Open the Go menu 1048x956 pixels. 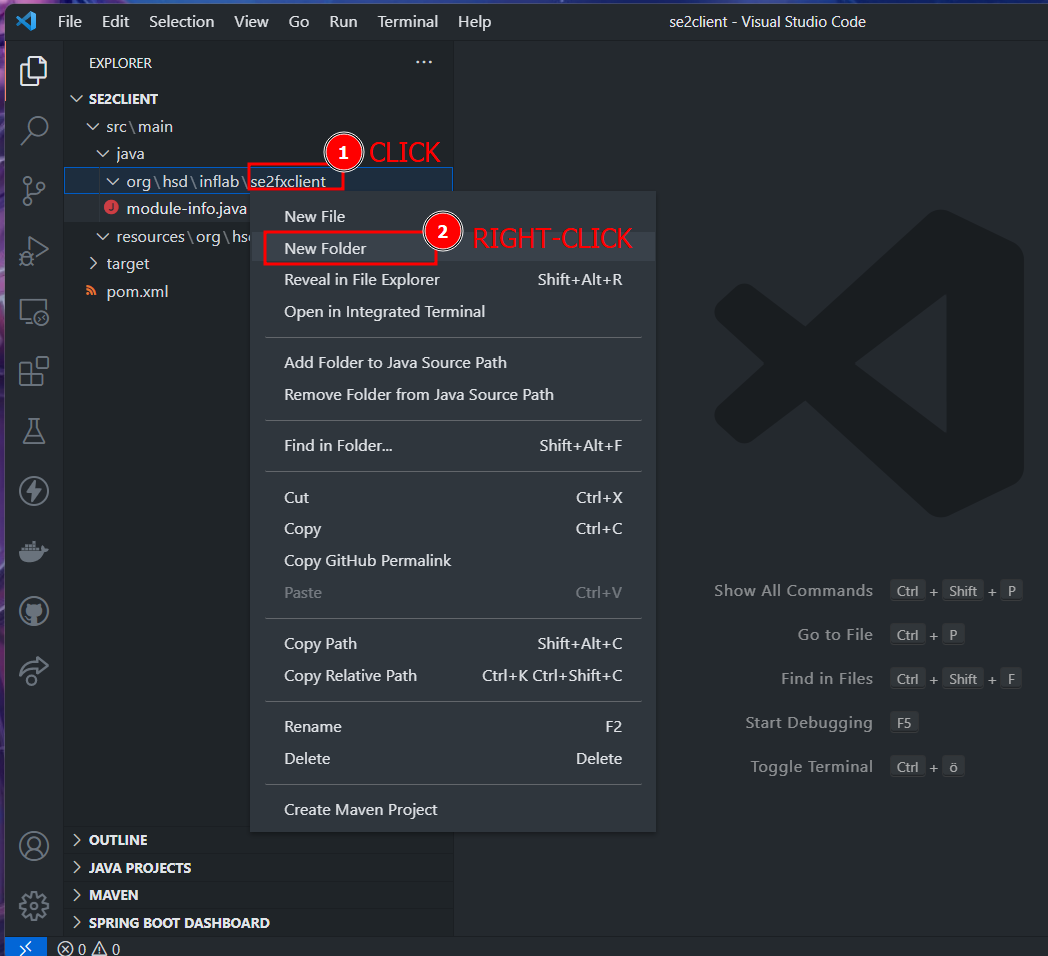[x=299, y=21]
